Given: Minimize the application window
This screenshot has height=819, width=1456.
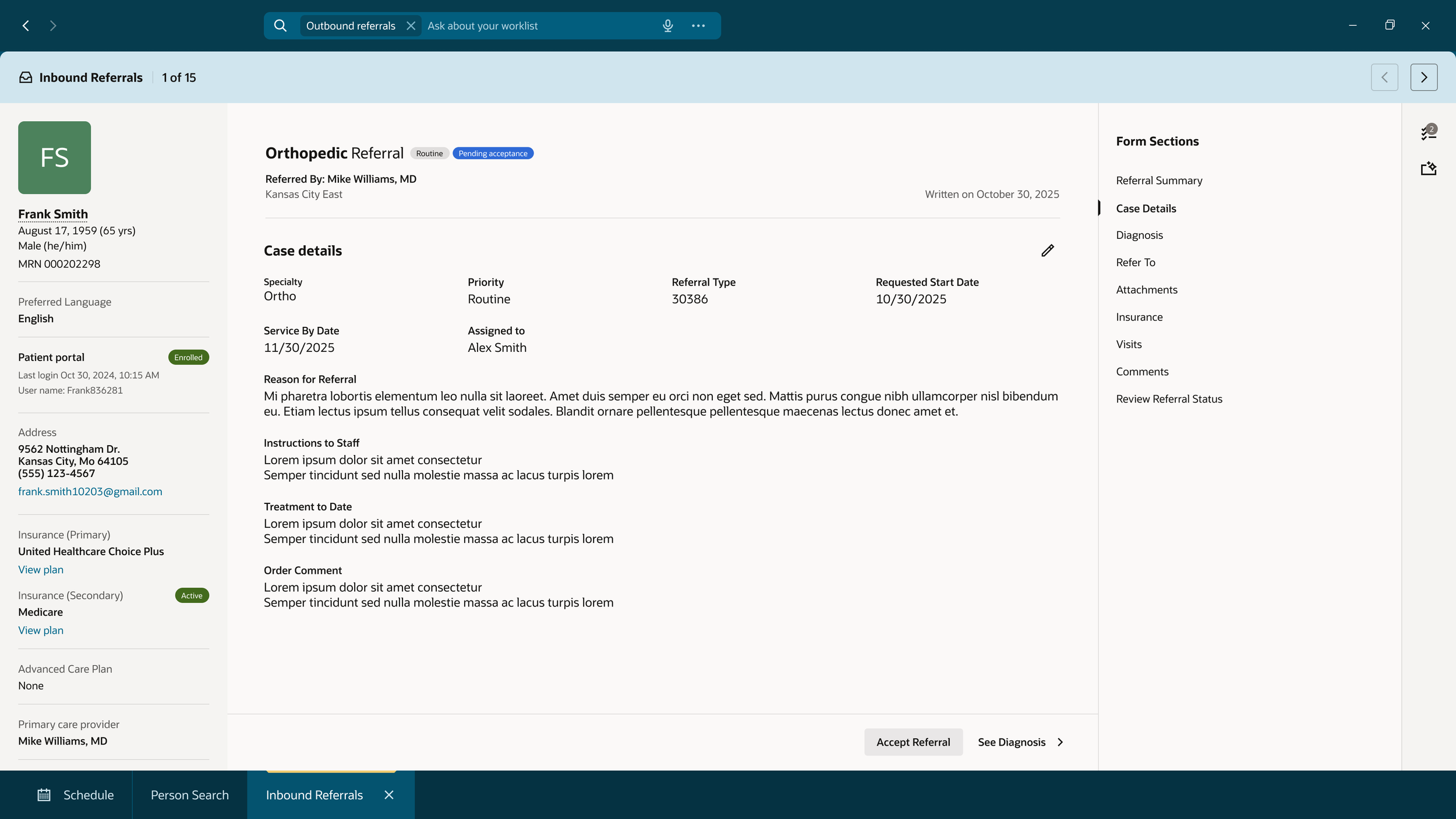Looking at the screenshot, I should (x=1352, y=26).
